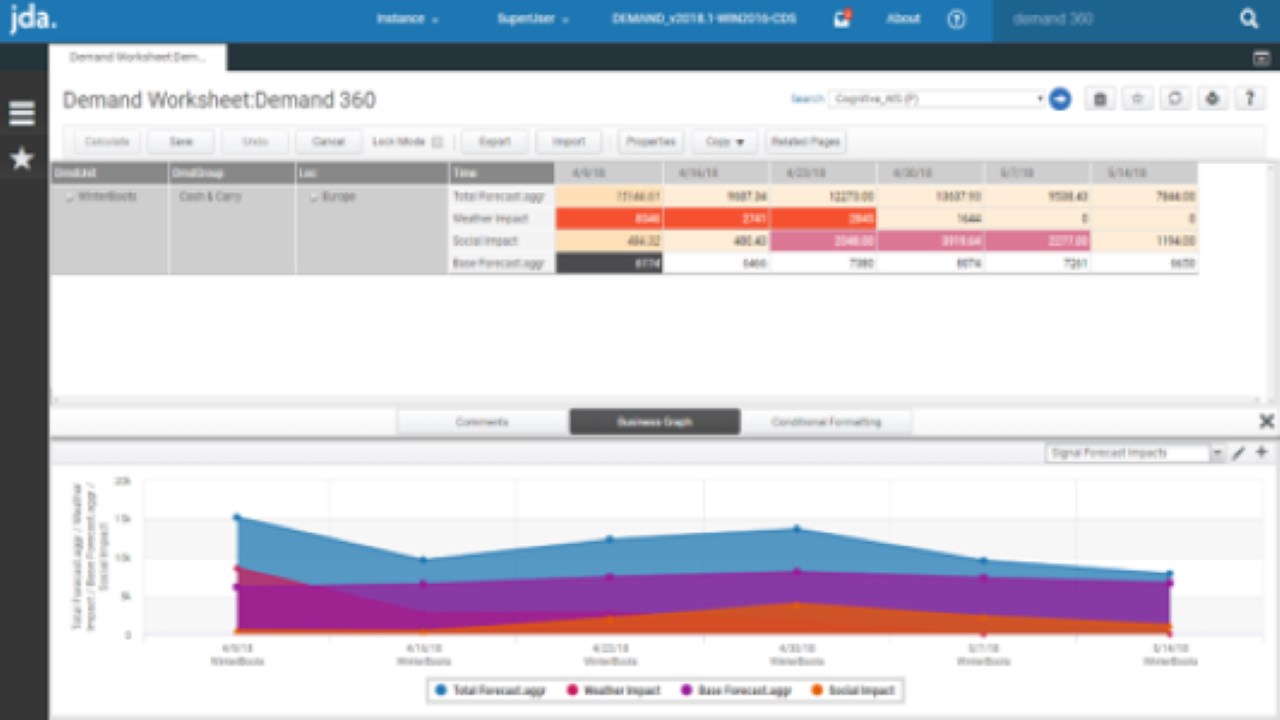Toggle Social Impact legend item
The width and height of the screenshot is (1280, 720).
click(853, 690)
